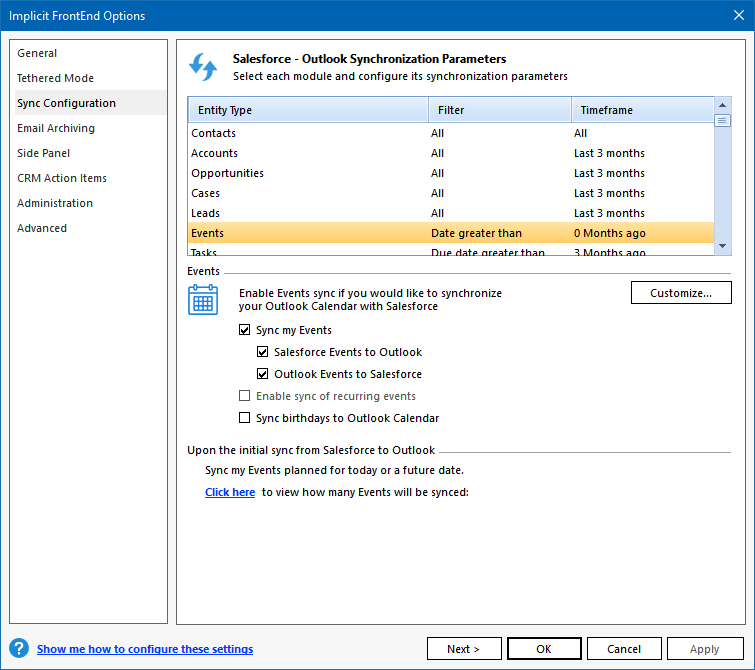Close the Implicit FrontEnd Options dialog
Viewport: 755px width, 670px height.
(736, 16)
